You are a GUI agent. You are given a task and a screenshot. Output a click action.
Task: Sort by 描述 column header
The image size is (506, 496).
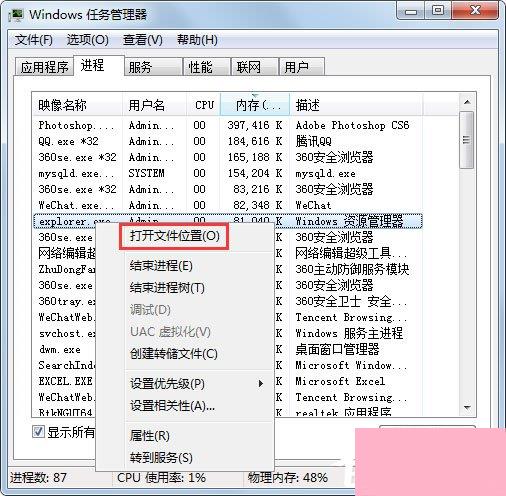(x=356, y=105)
